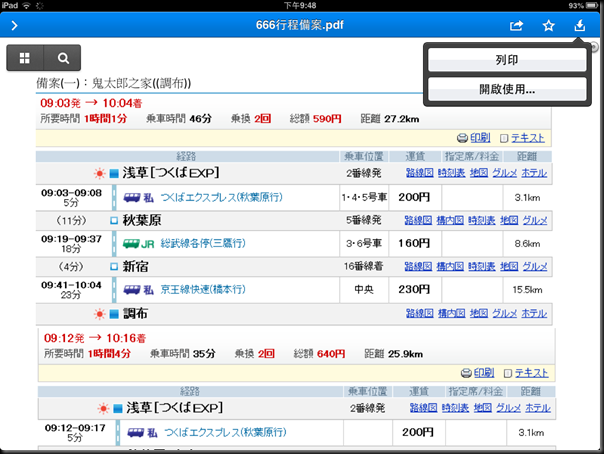Click green JR train icon
The height and width of the screenshot is (454, 604).
point(131,244)
